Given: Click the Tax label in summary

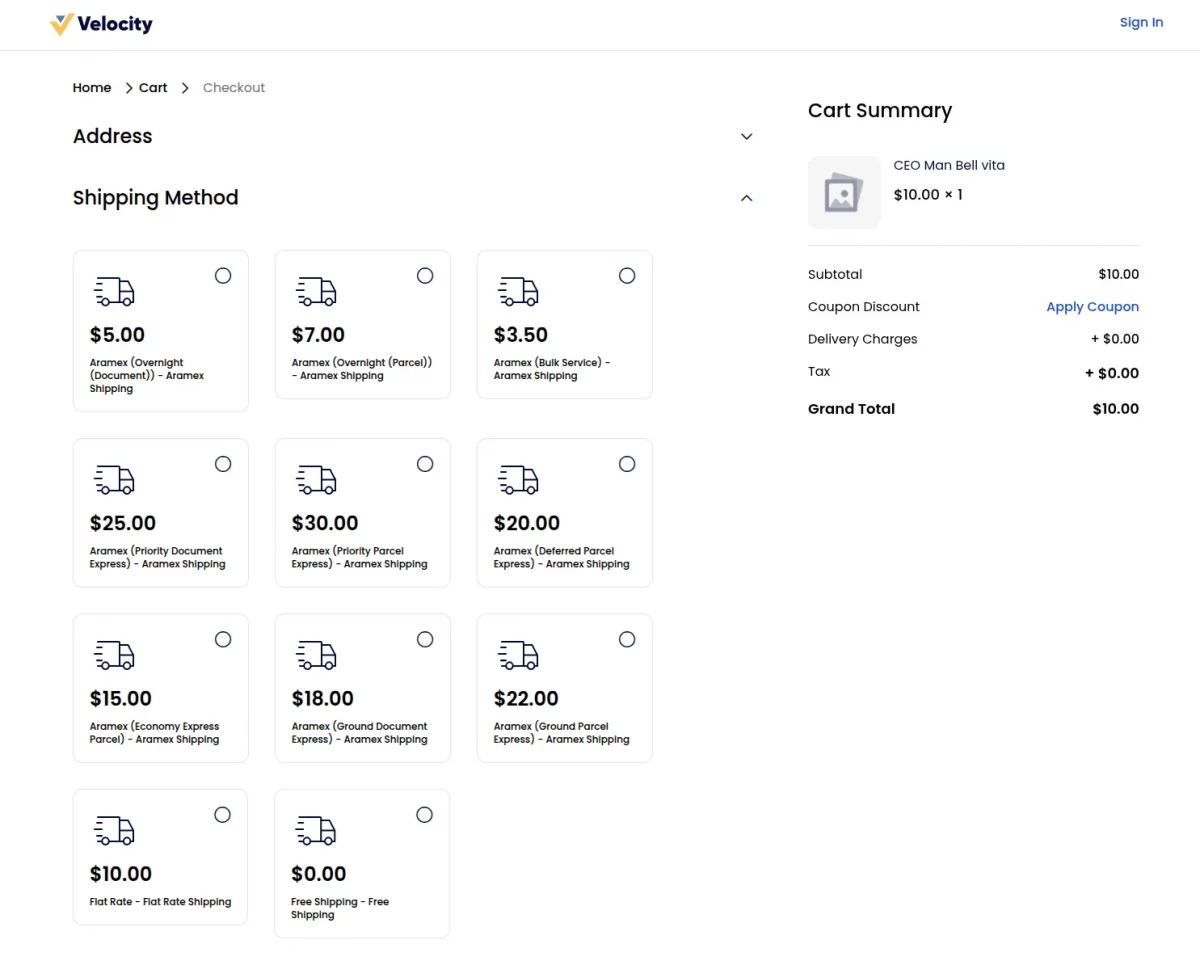Looking at the screenshot, I should pyautogui.click(x=819, y=371).
